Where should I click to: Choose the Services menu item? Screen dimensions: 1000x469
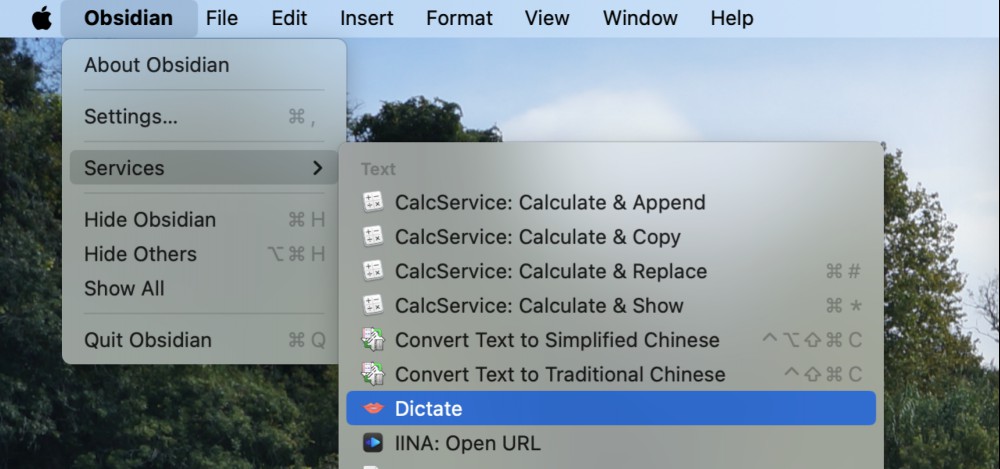pyautogui.click(x=204, y=168)
